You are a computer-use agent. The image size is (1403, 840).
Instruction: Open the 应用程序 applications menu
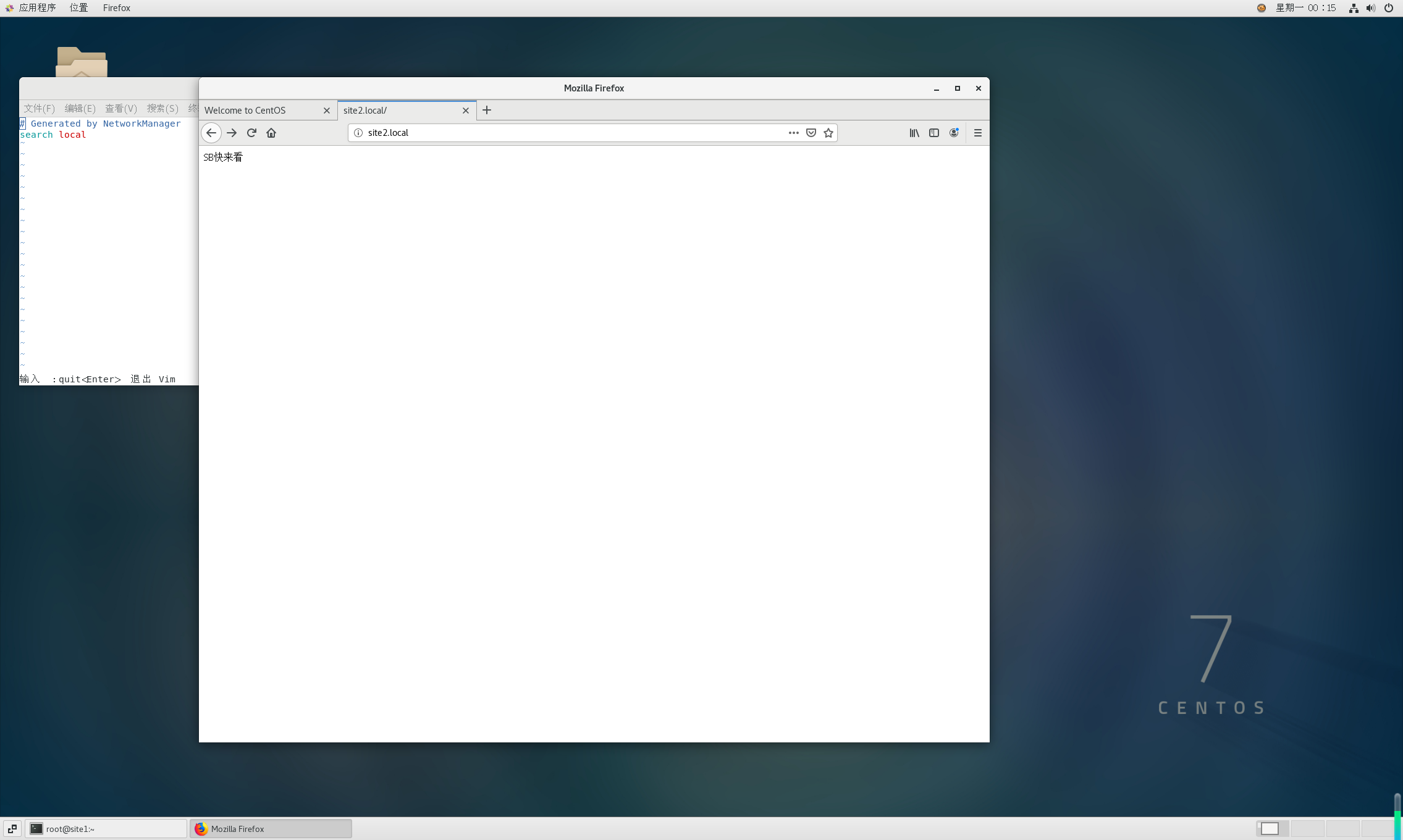37,8
